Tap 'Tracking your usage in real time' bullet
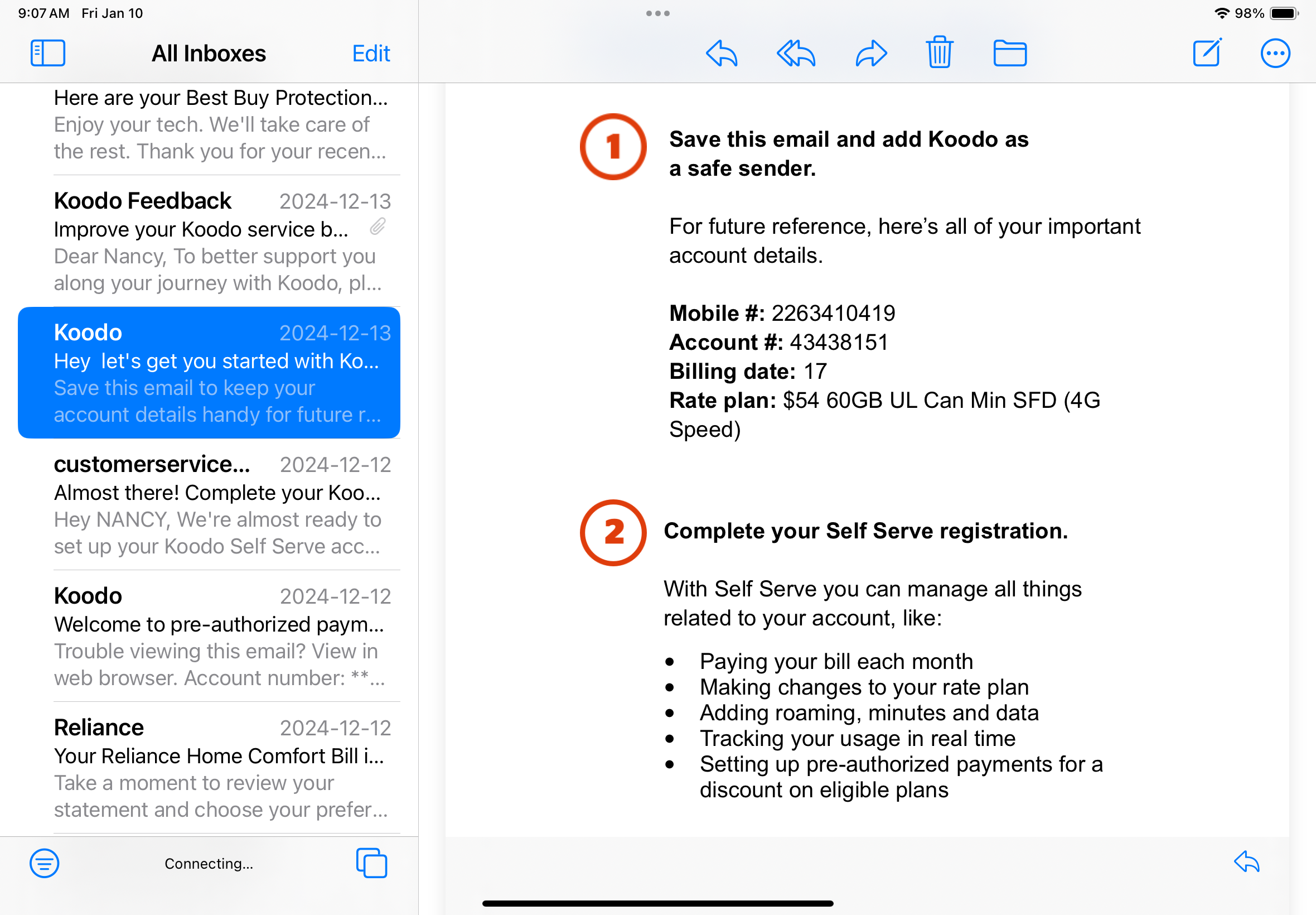This screenshot has height=915, width=1316. click(x=857, y=739)
